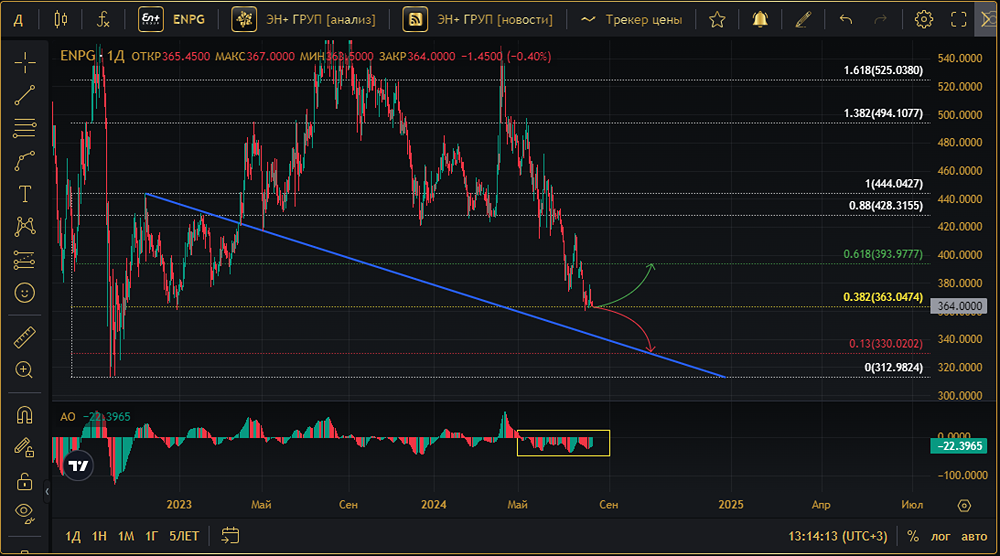Viewport: 1000px width, 556px height.
Task: Click the TradingView logo badge
Action: click(78, 466)
